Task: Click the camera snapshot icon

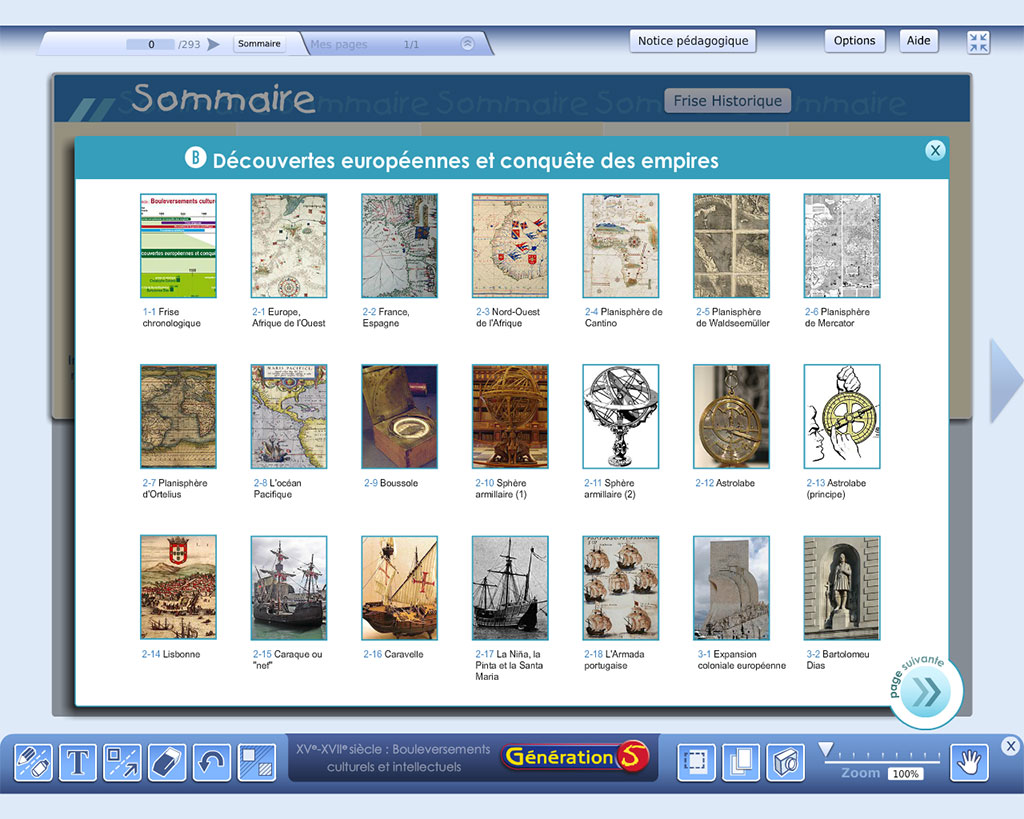Action: [785, 763]
